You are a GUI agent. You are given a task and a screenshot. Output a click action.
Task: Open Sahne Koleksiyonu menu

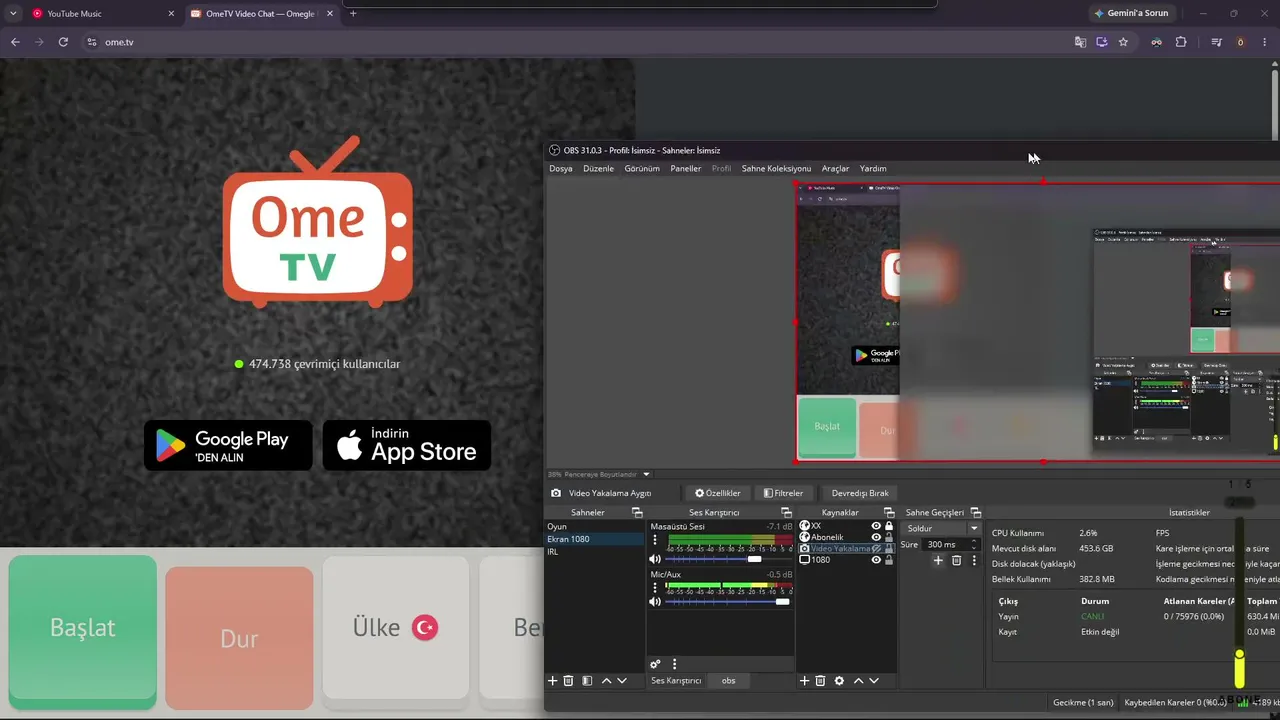pos(776,169)
